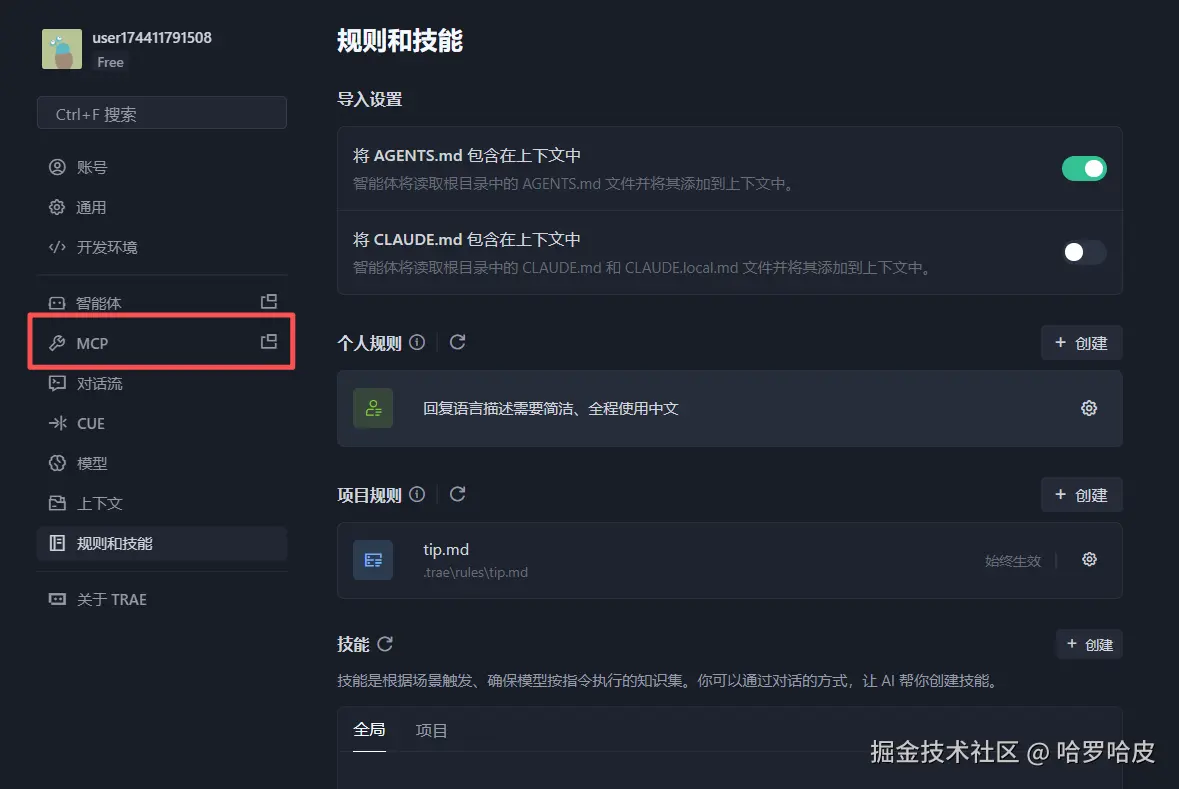The height and width of the screenshot is (789, 1179).
Task: Create a new personal rule
Action: click(1081, 343)
